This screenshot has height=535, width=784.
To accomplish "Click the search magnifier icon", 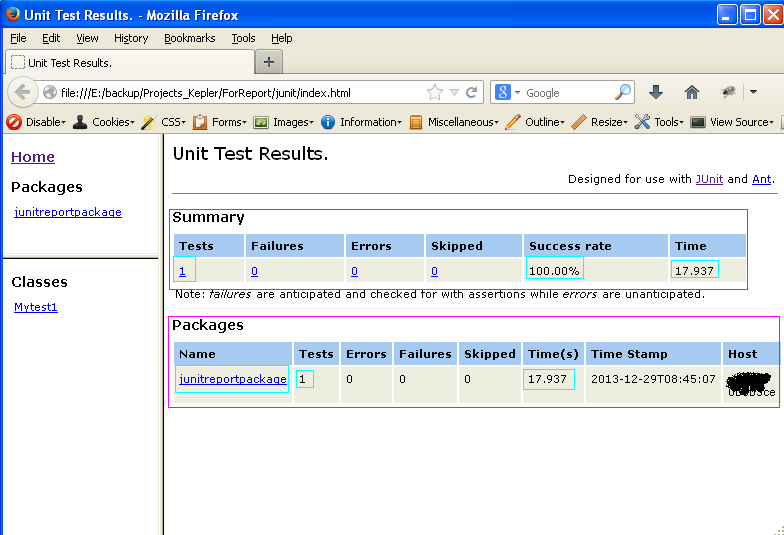I will (x=622, y=92).
